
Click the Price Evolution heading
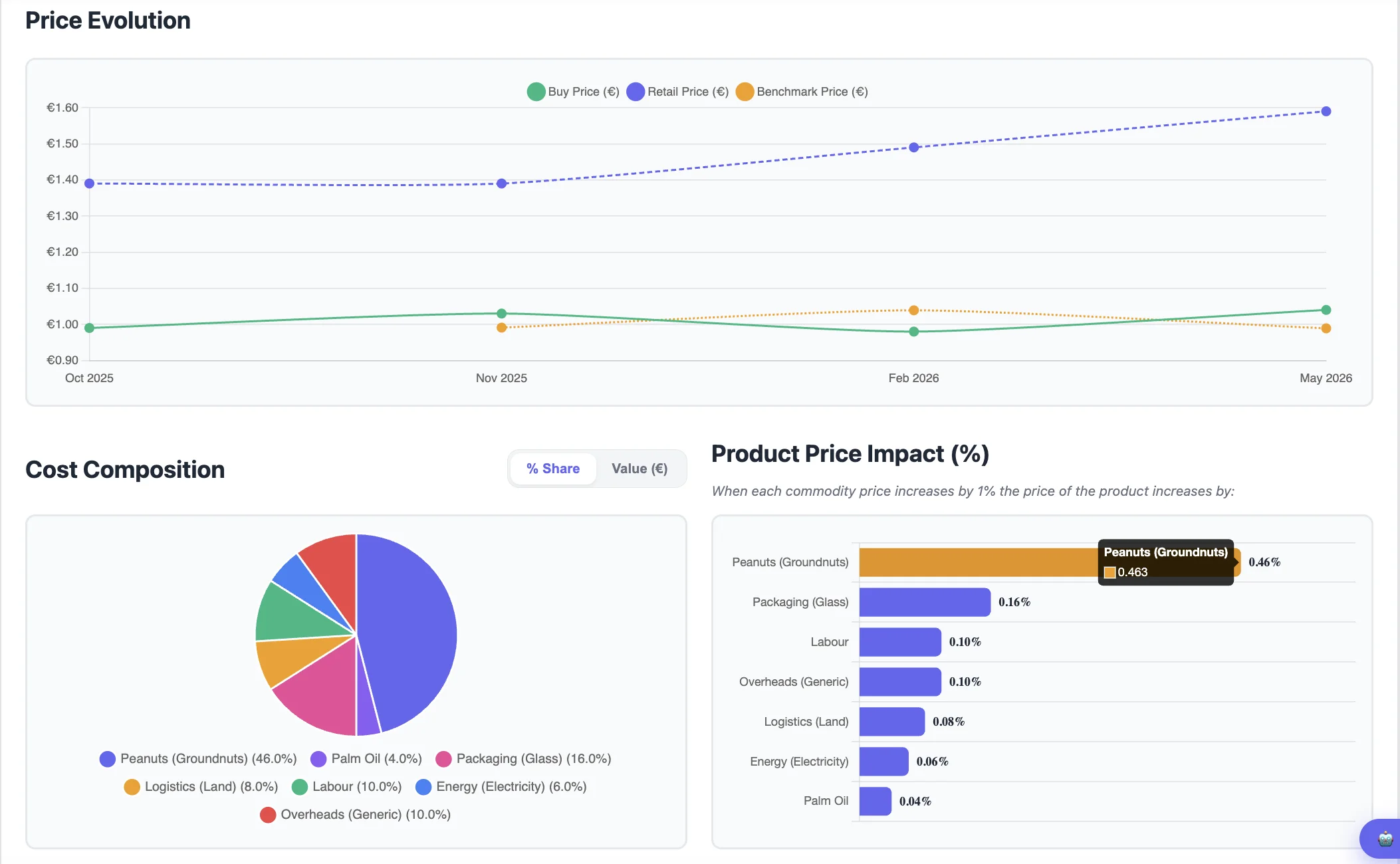(x=108, y=21)
